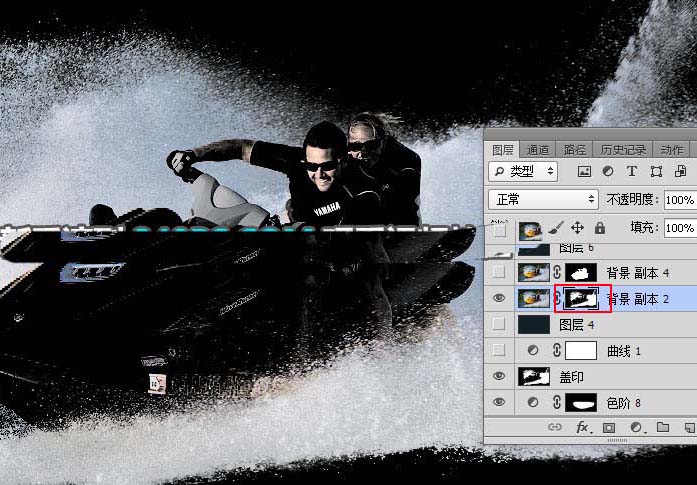The height and width of the screenshot is (485, 697).
Task: Select the mask thumbnail of 色阶 8
Action: [581, 403]
